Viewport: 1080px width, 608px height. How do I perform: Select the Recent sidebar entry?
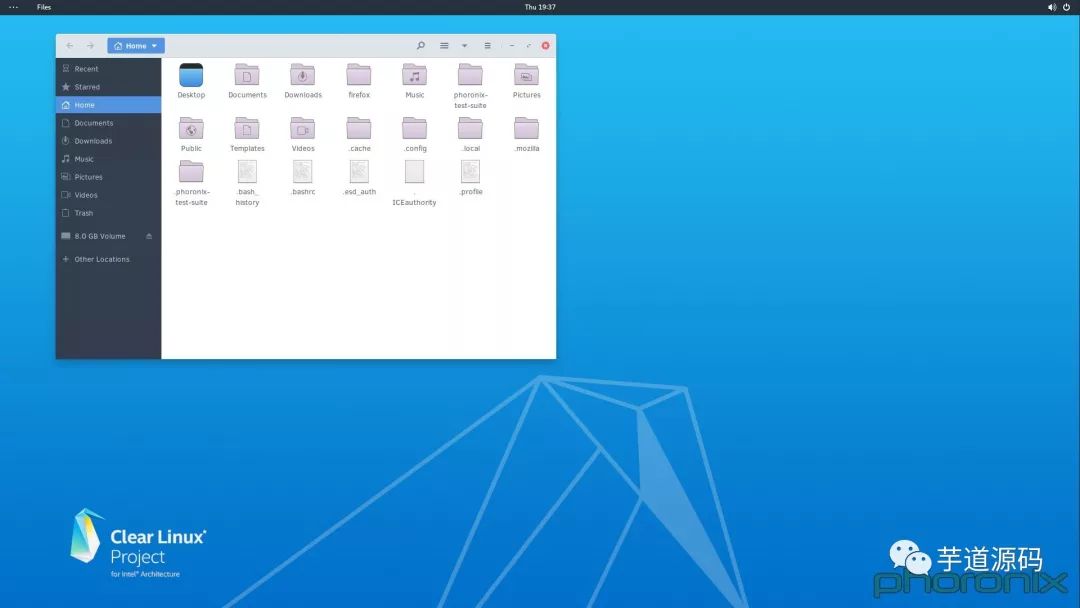pyautogui.click(x=84, y=68)
